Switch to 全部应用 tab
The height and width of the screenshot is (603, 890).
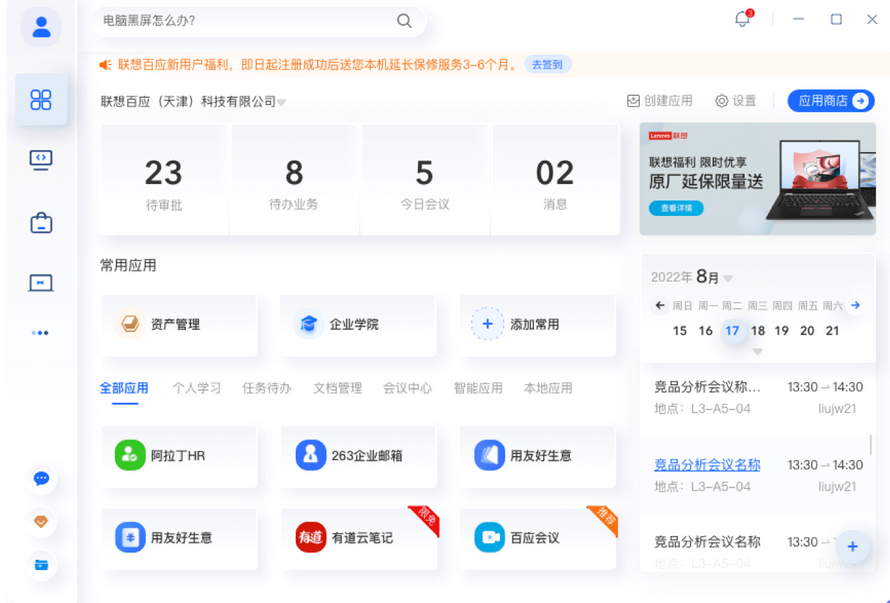(124, 388)
